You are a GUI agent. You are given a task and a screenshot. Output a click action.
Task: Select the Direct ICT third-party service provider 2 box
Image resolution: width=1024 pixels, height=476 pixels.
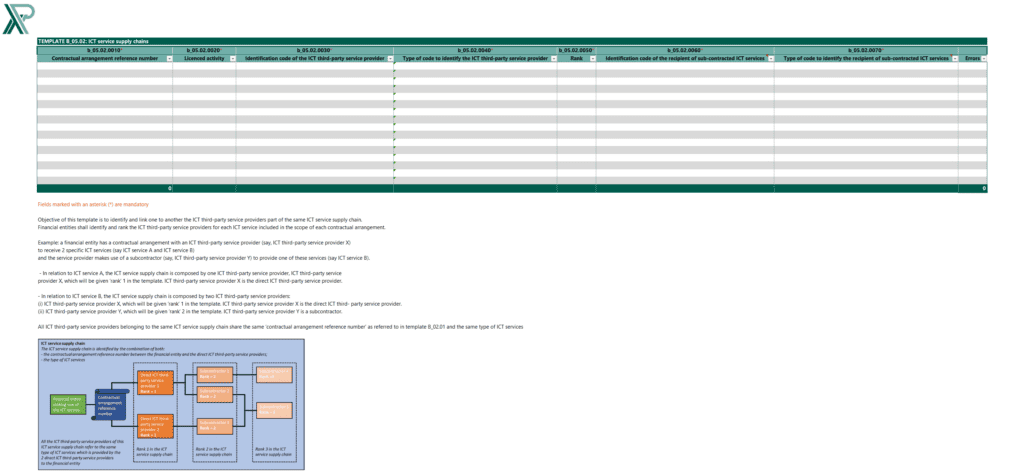click(x=156, y=426)
